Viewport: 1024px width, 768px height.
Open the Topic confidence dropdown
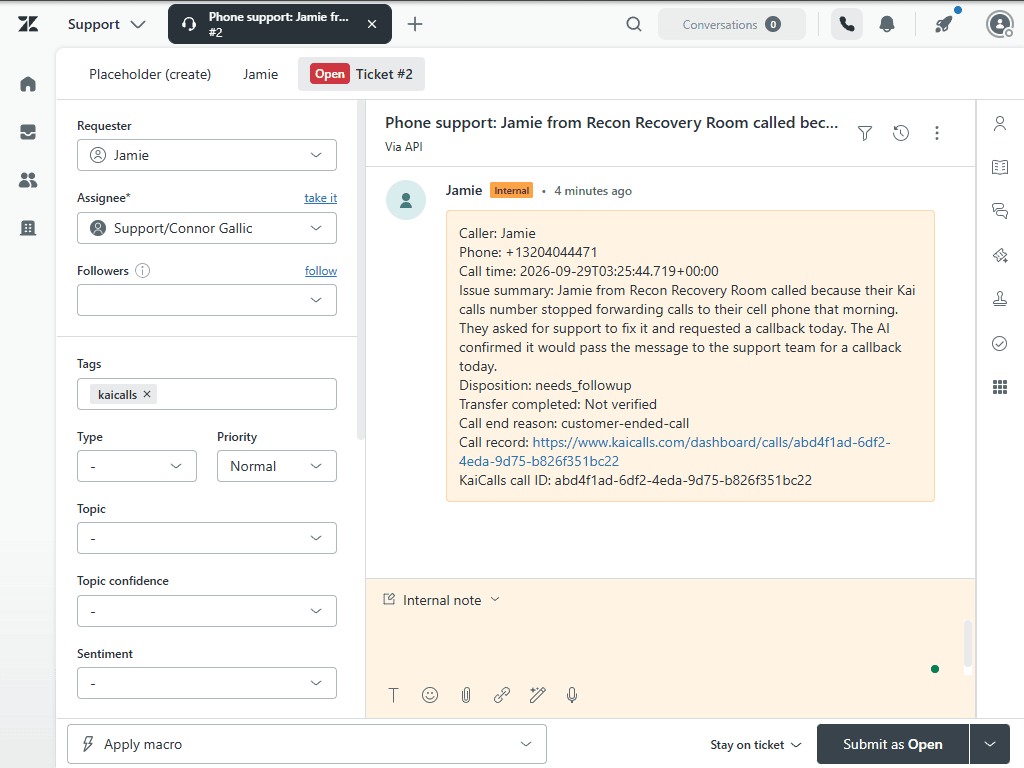click(206, 611)
